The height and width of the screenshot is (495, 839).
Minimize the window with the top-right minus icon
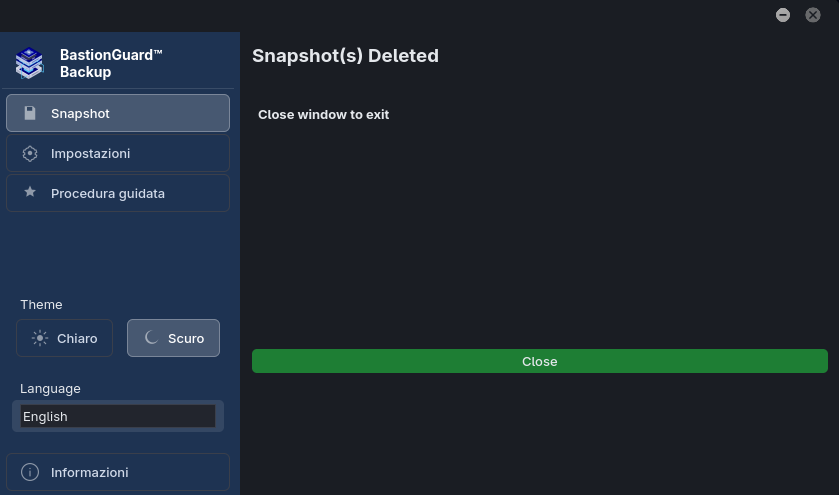click(783, 15)
